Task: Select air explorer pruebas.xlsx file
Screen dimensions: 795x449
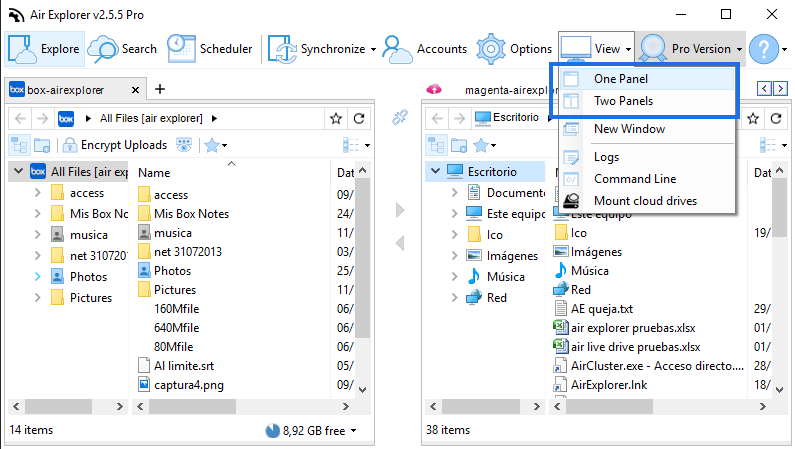Action: click(x=633, y=328)
